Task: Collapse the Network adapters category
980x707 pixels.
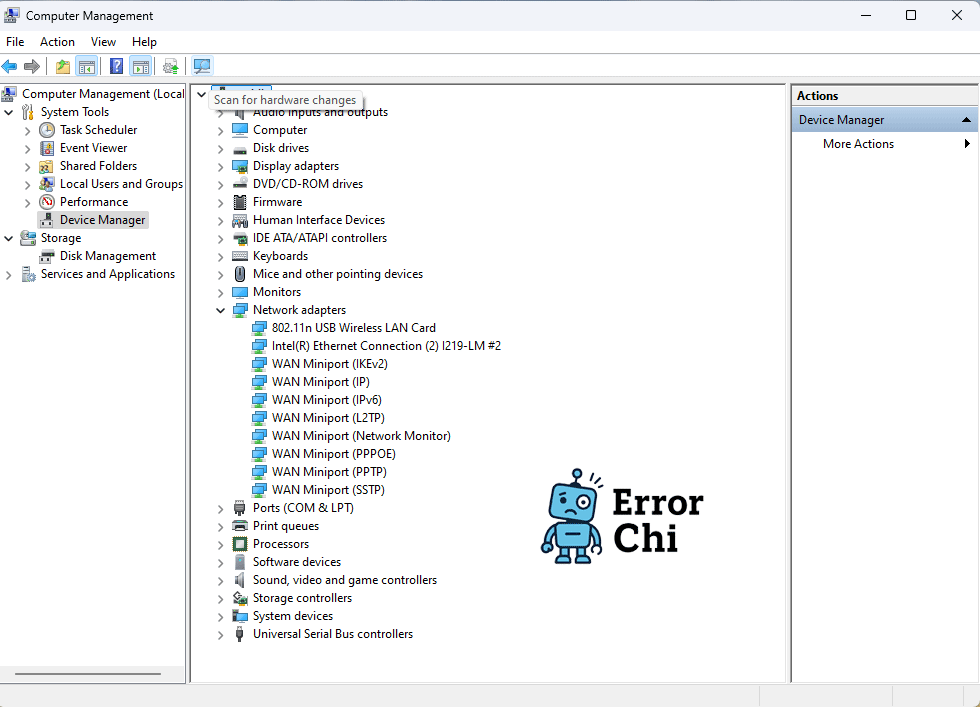Action: click(221, 311)
